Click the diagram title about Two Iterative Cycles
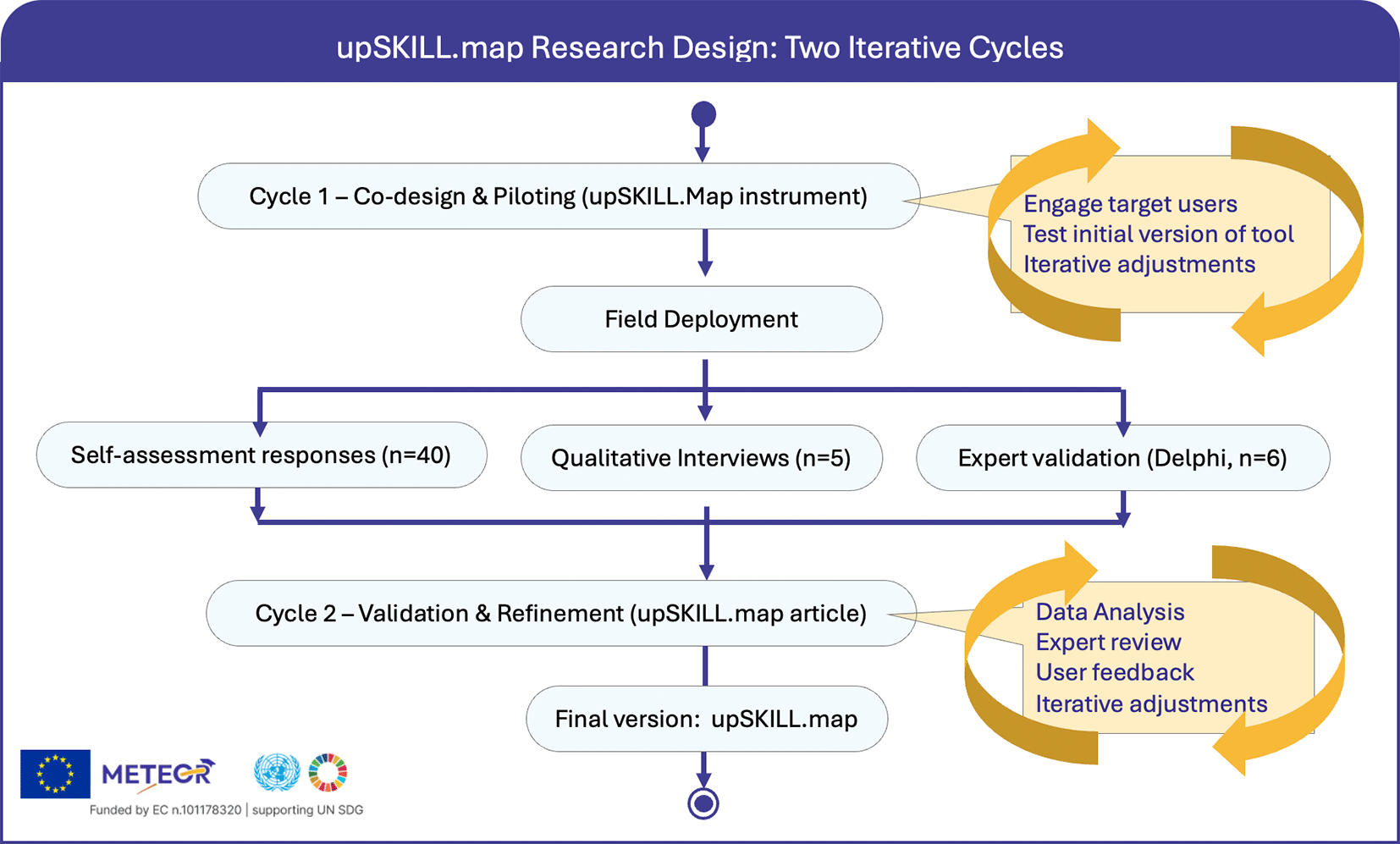Viewport: 1400px width, 844px height. 700,47
